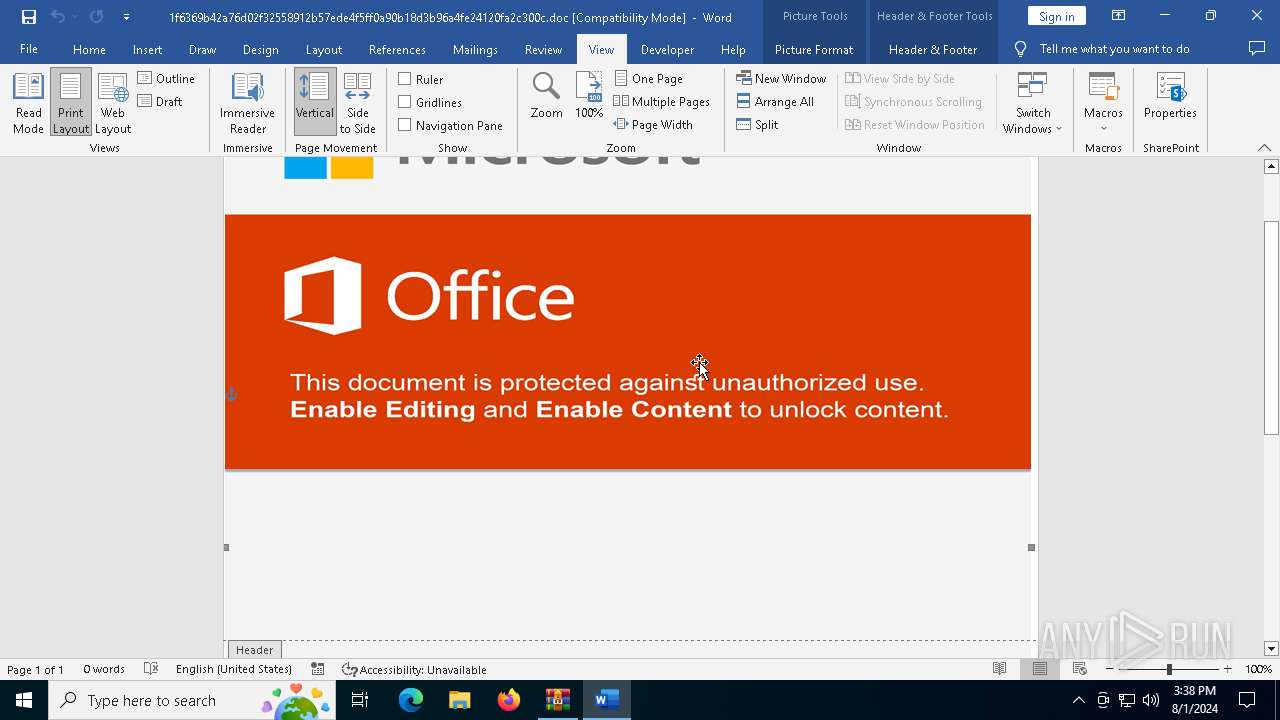Open the References tab
Image resolution: width=1280 pixels, height=720 pixels.
[x=397, y=49]
